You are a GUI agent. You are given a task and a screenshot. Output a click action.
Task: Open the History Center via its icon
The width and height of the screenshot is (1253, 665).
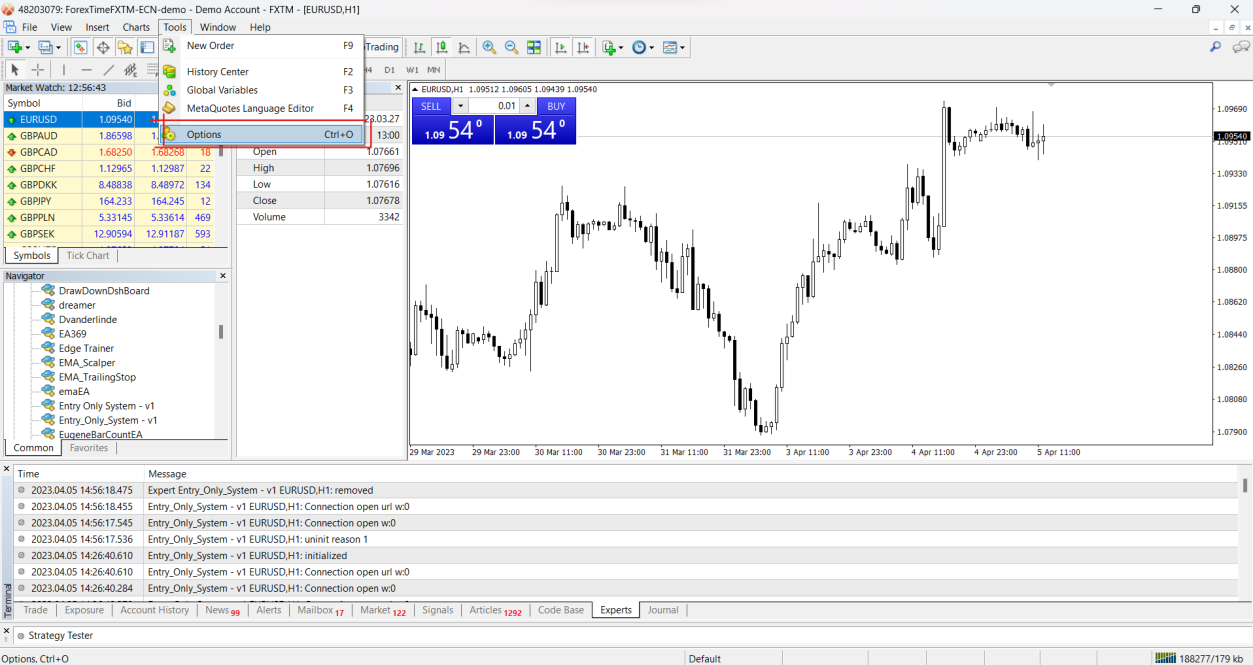click(169, 71)
